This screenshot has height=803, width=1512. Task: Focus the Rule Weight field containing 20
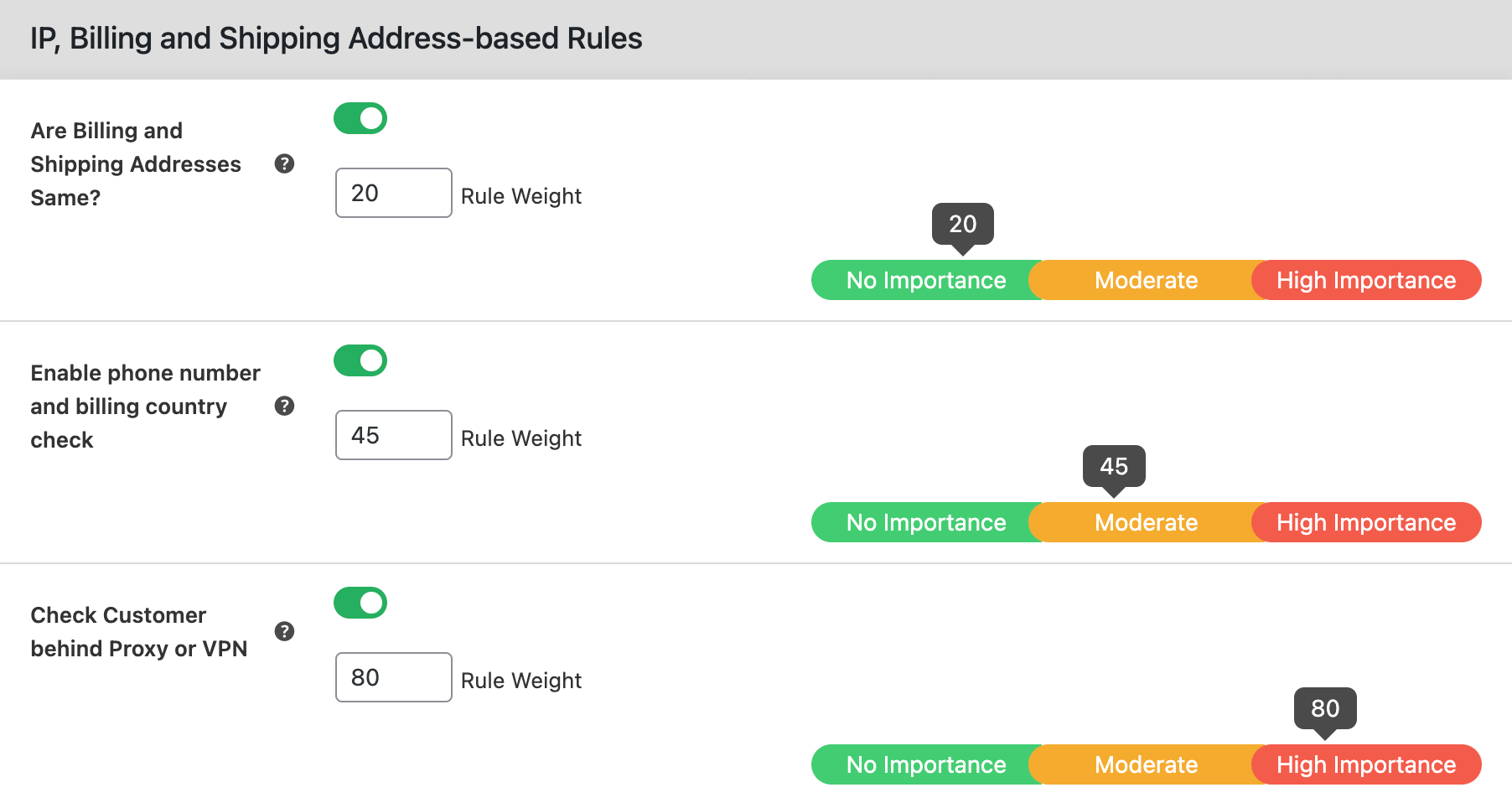[x=393, y=193]
